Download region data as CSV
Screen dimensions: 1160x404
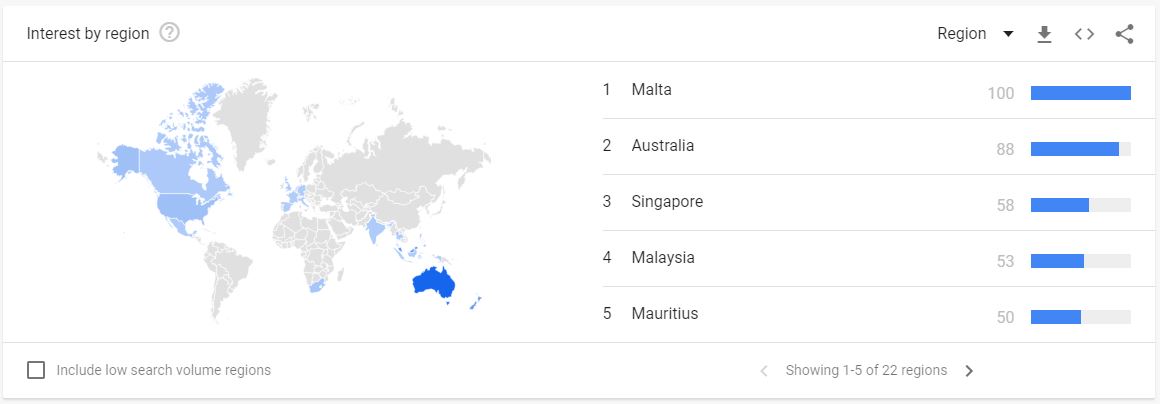[1044, 34]
